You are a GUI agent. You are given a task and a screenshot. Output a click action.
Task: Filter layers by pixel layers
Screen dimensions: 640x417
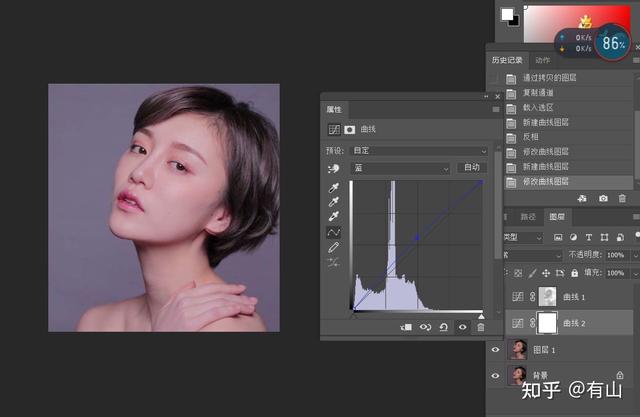coord(558,237)
